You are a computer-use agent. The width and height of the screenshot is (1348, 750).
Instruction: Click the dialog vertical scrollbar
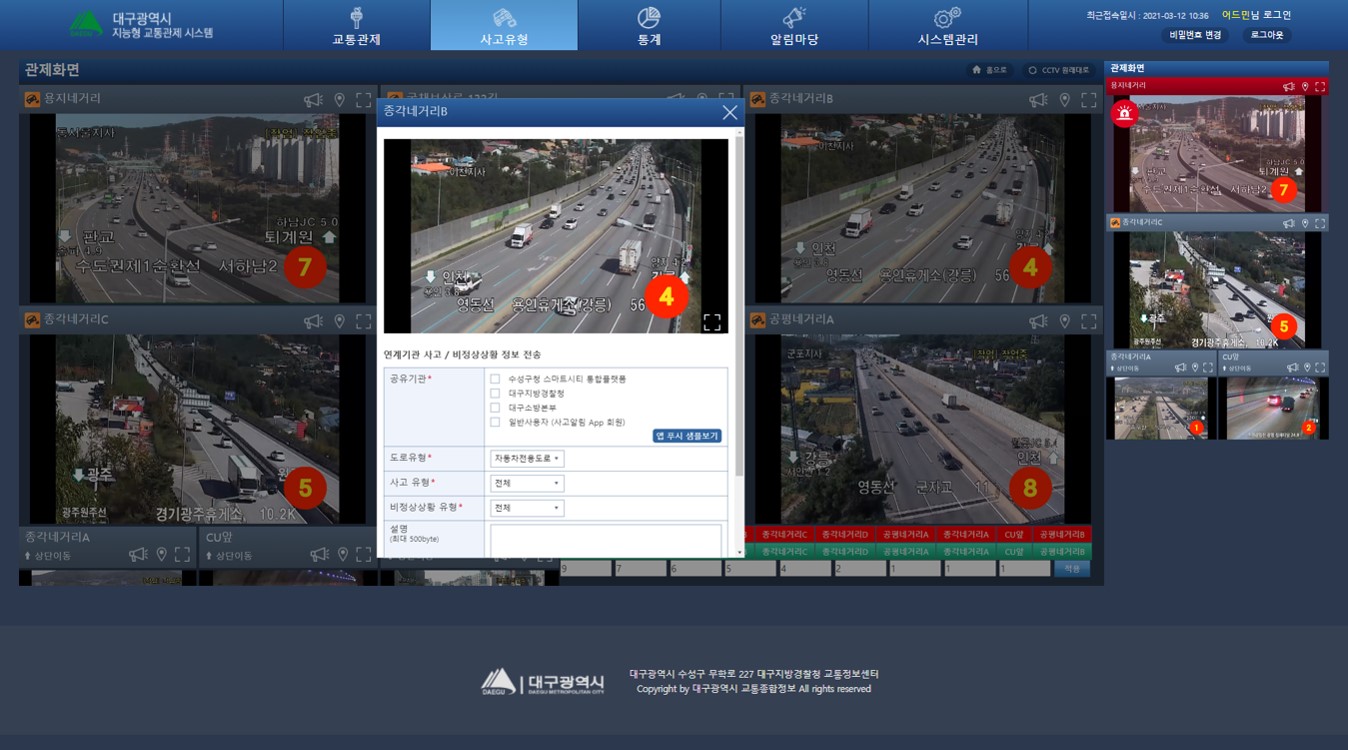(740, 305)
